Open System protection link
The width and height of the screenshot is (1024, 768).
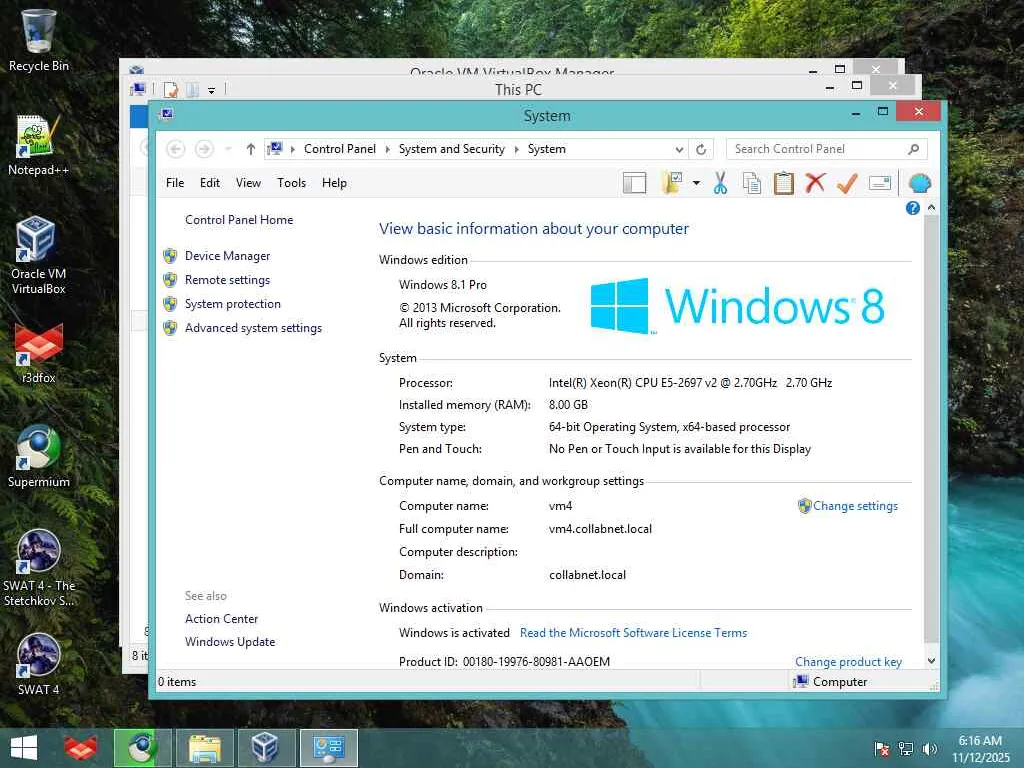click(232, 304)
